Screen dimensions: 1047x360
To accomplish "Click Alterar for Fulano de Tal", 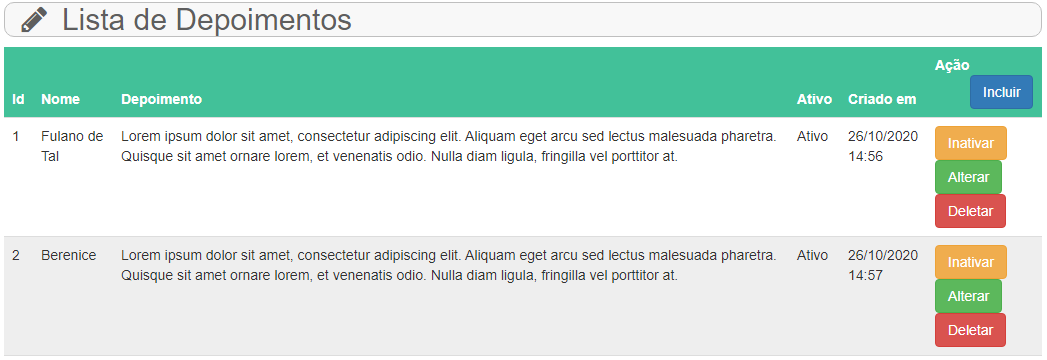I will click(968, 177).
